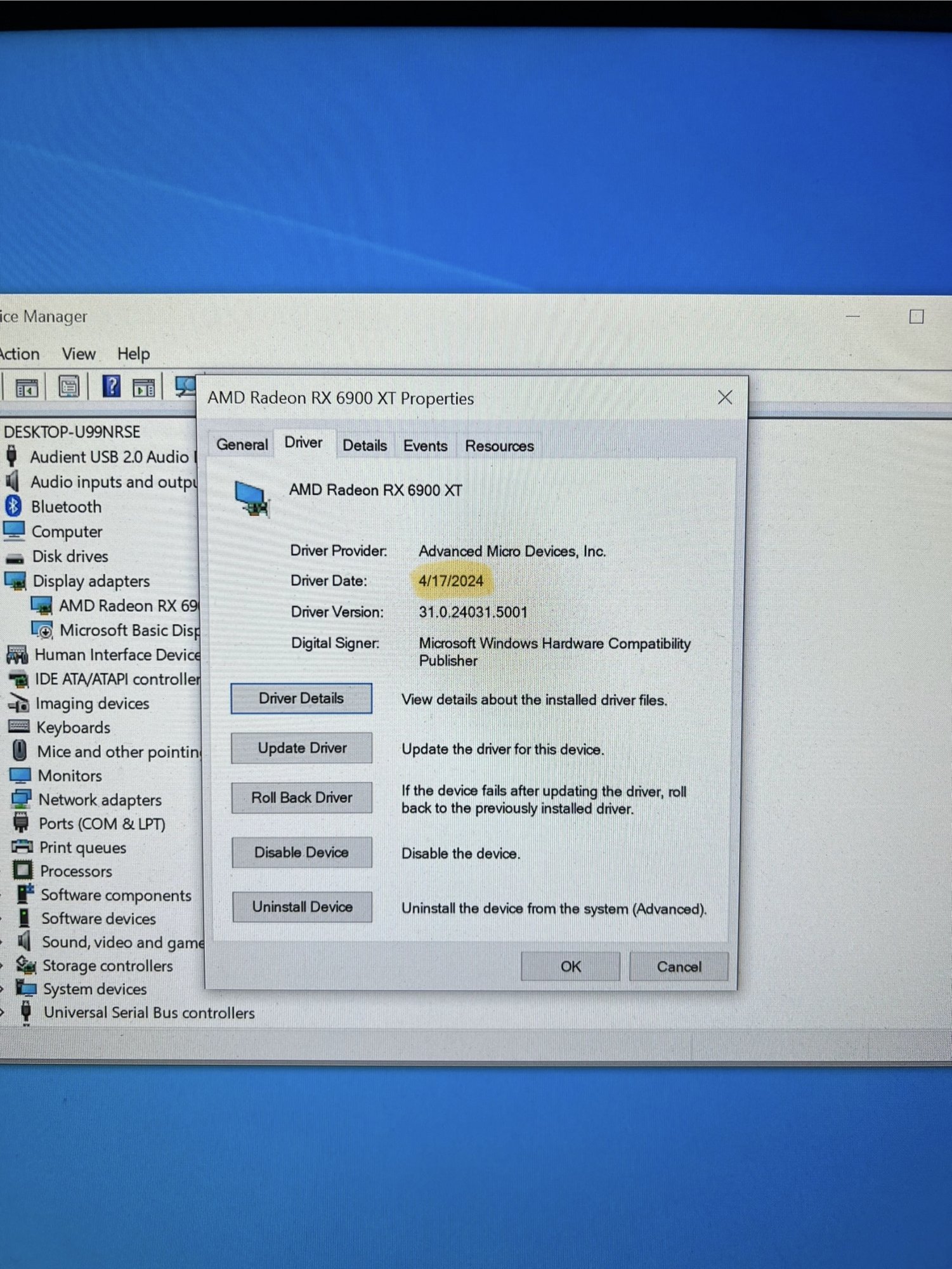The height and width of the screenshot is (1269, 952).
Task: Click the Show/Hide Action Pane toolbar icon
Action: pos(144,387)
